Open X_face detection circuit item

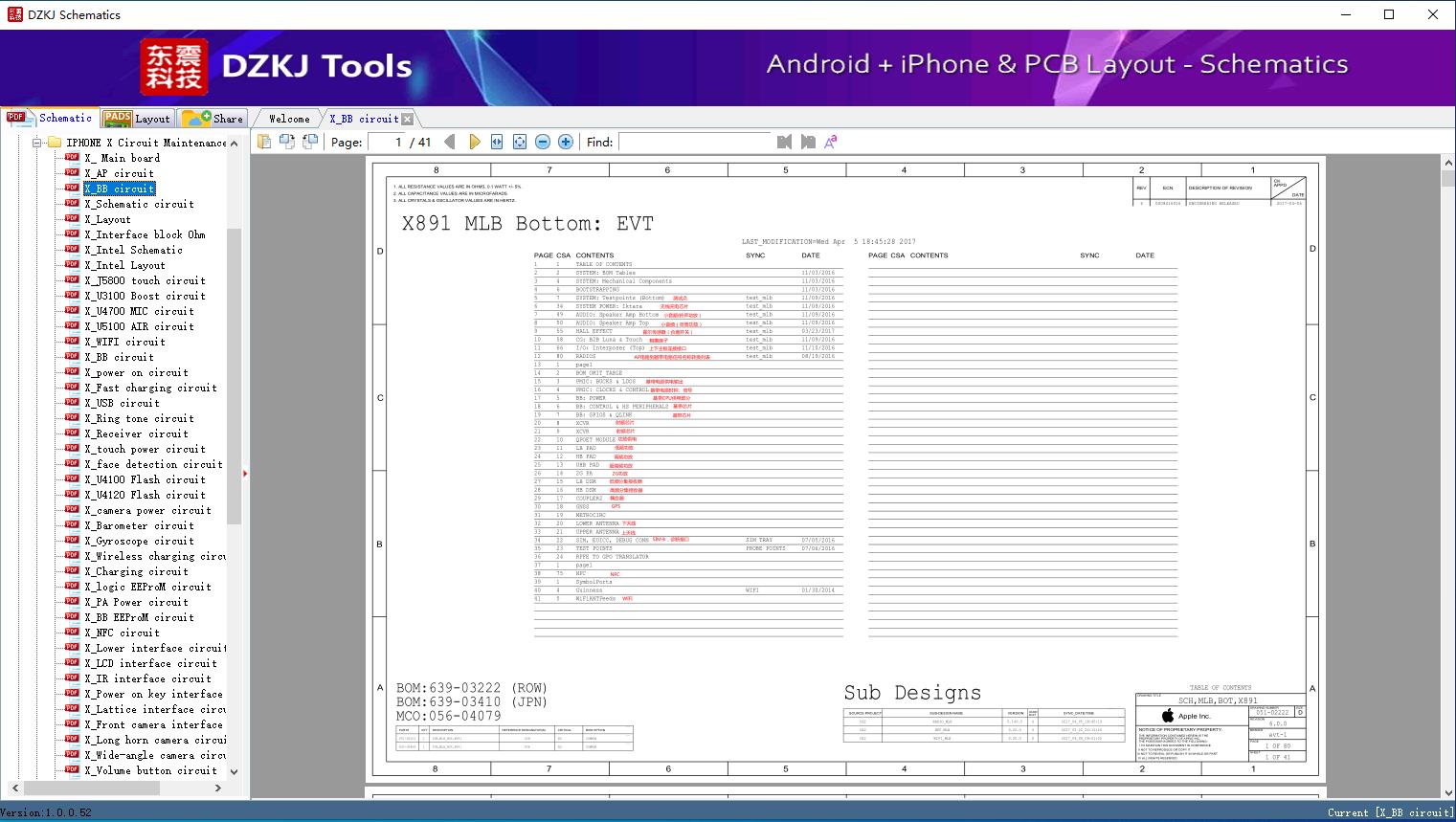[153, 464]
